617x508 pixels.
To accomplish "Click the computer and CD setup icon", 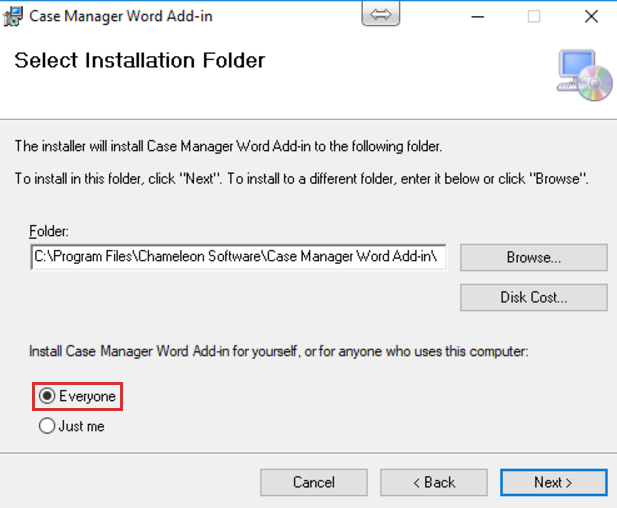I will [584, 75].
